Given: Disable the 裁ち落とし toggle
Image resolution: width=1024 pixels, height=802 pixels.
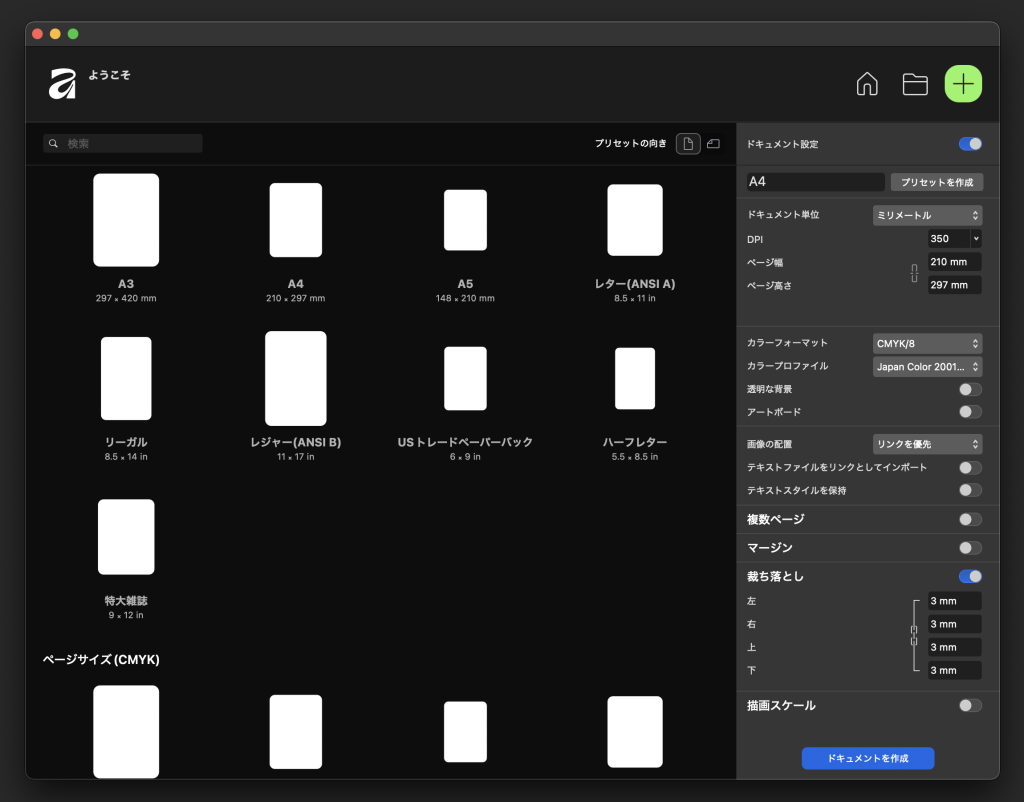Looking at the screenshot, I should pyautogui.click(x=969, y=576).
